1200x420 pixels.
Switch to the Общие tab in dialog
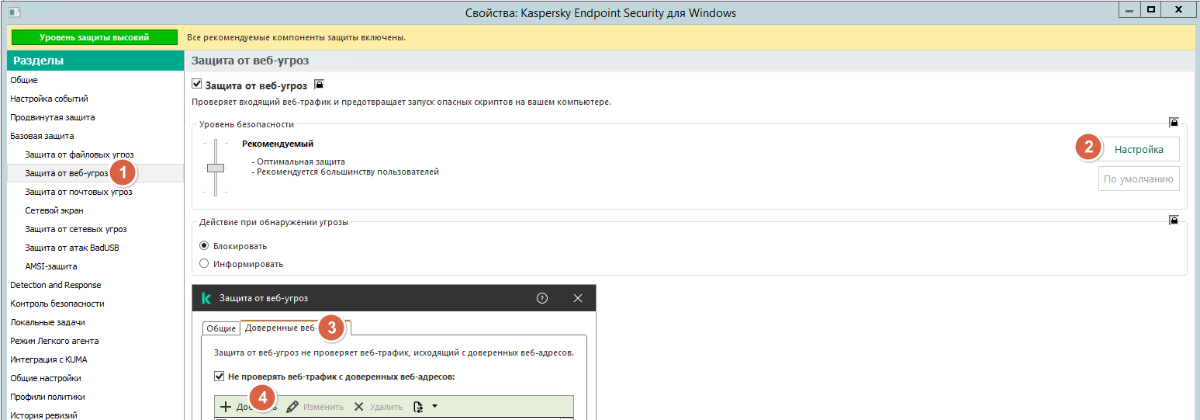tap(220, 328)
